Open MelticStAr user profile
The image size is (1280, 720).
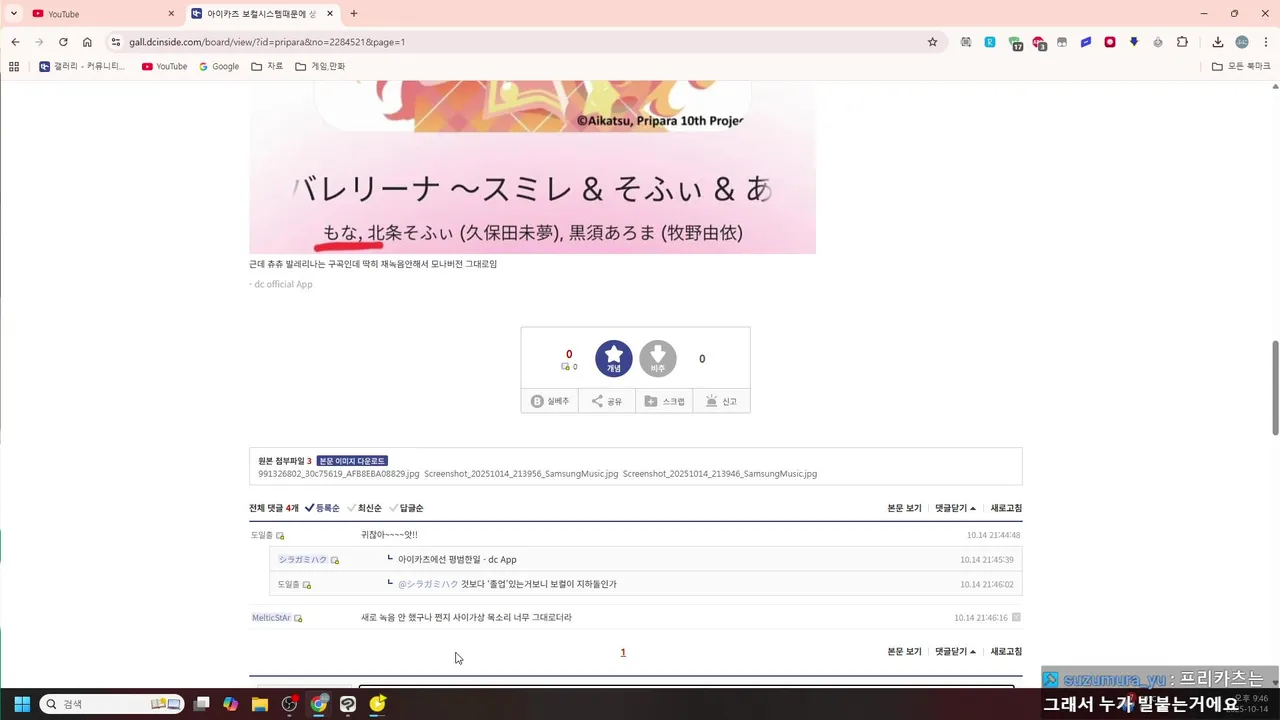271,618
